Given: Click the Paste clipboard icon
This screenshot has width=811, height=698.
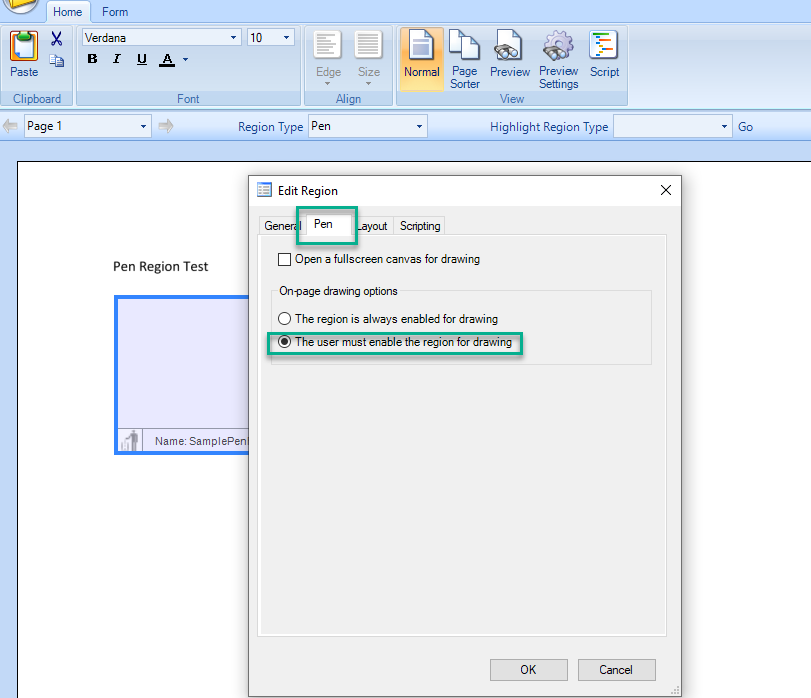Looking at the screenshot, I should tap(24, 53).
